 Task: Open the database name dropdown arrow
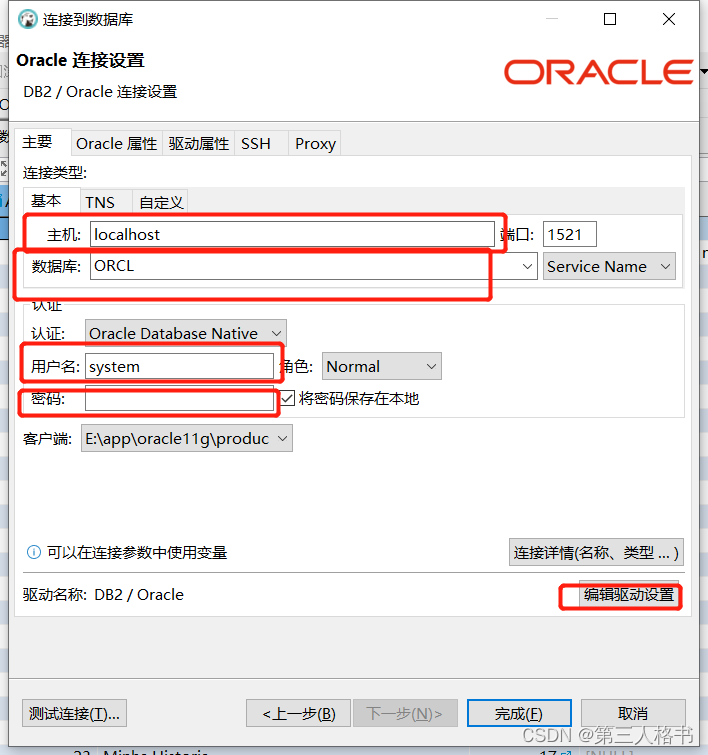[x=527, y=266]
